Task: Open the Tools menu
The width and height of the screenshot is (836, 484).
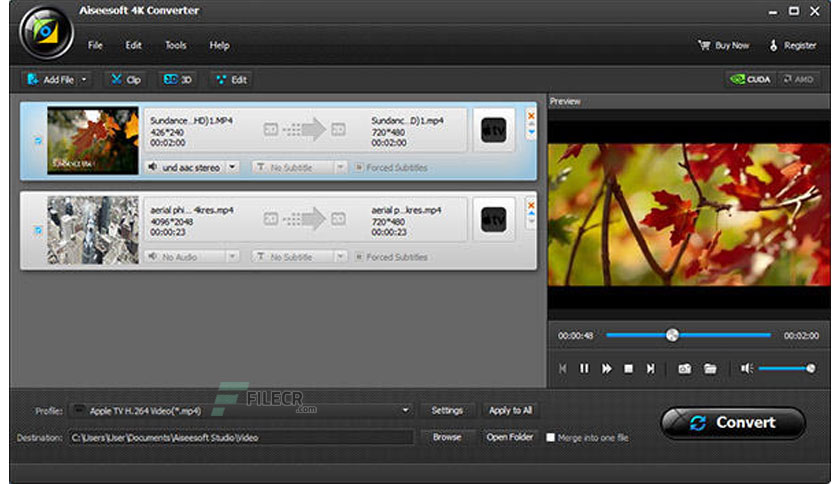Action: tap(175, 45)
